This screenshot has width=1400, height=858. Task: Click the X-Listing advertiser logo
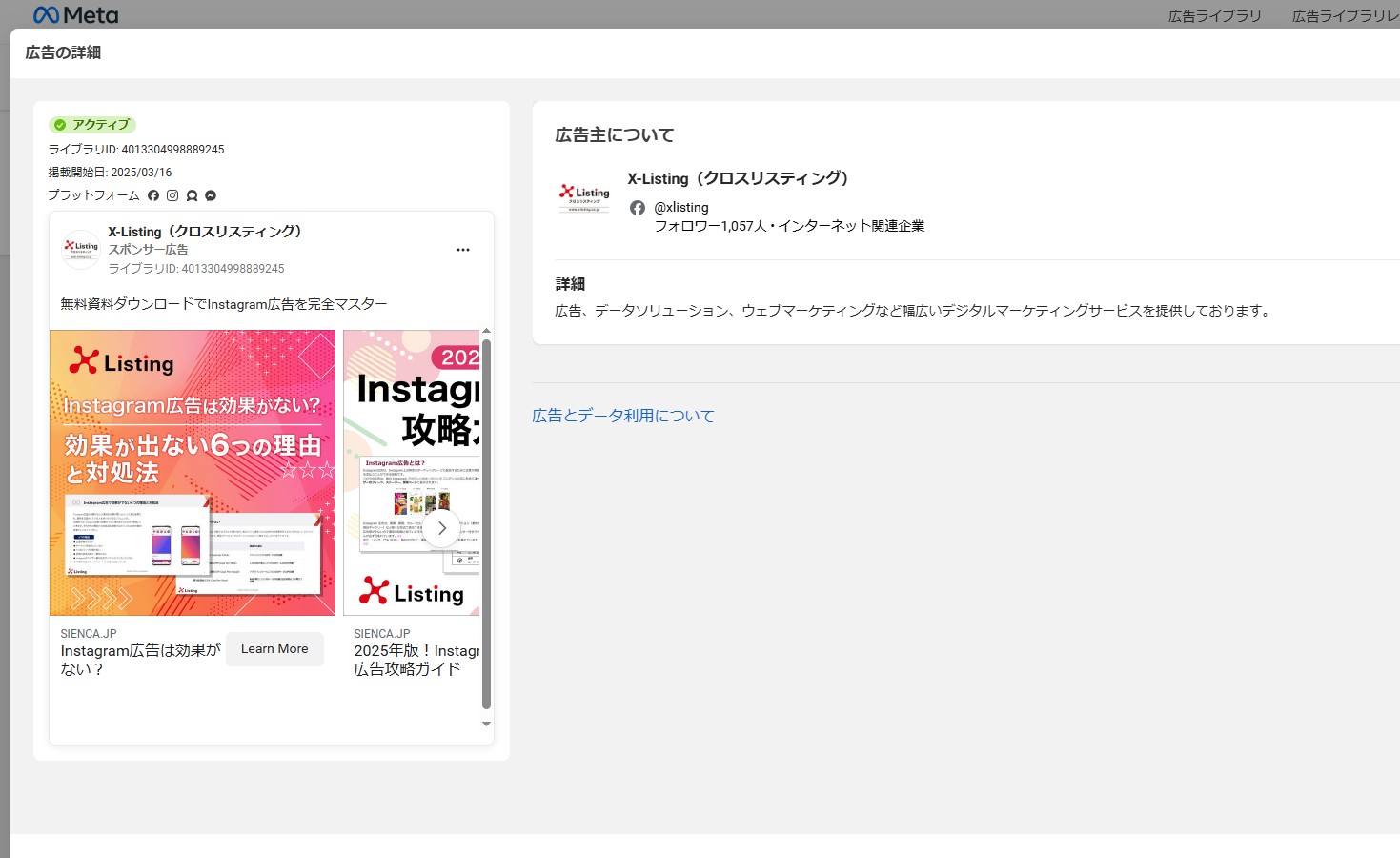coord(583,197)
